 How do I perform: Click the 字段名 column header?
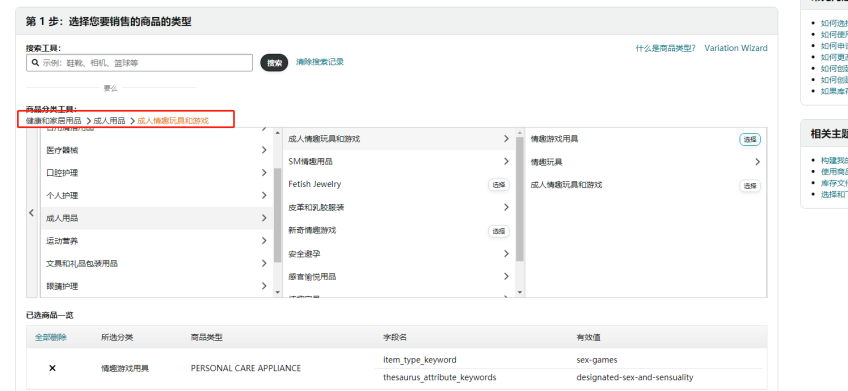pyautogui.click(x=395, y=337)
